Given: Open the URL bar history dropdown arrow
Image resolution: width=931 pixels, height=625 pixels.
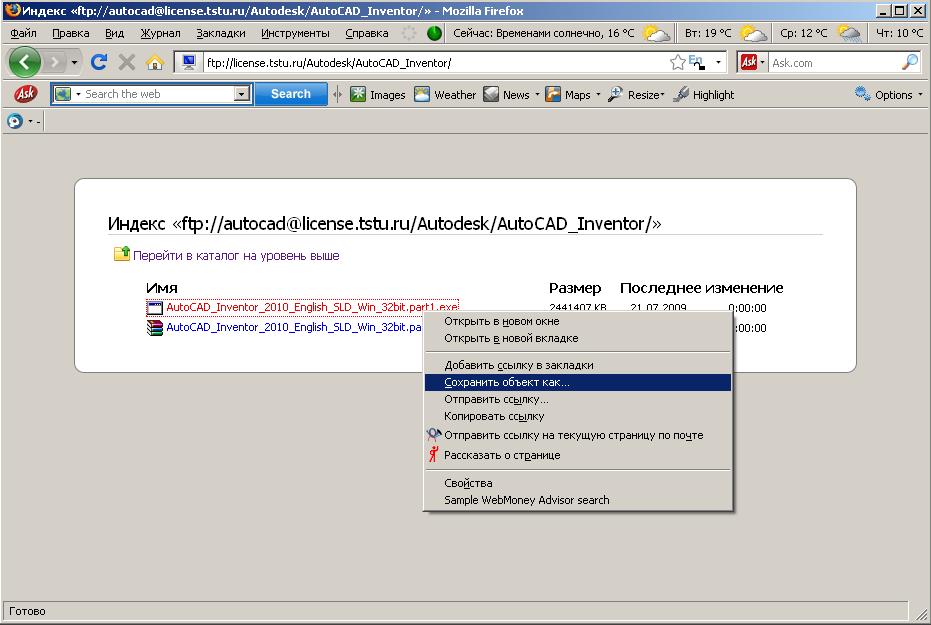Looking at the screenshot, I should [x=718, y=62].
